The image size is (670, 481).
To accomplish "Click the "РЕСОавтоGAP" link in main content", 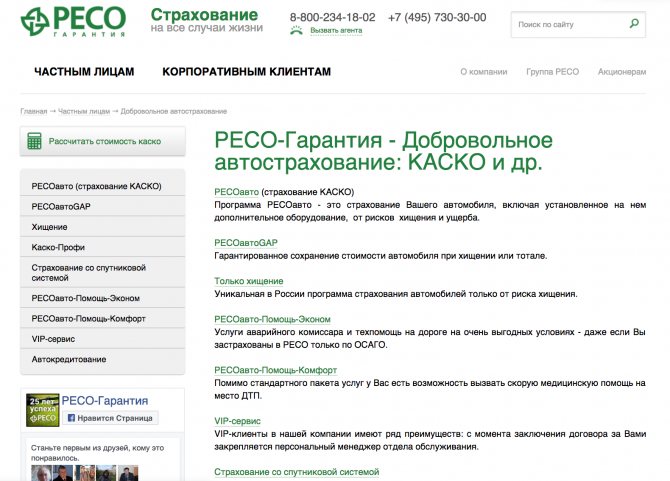I will [246, 243].
